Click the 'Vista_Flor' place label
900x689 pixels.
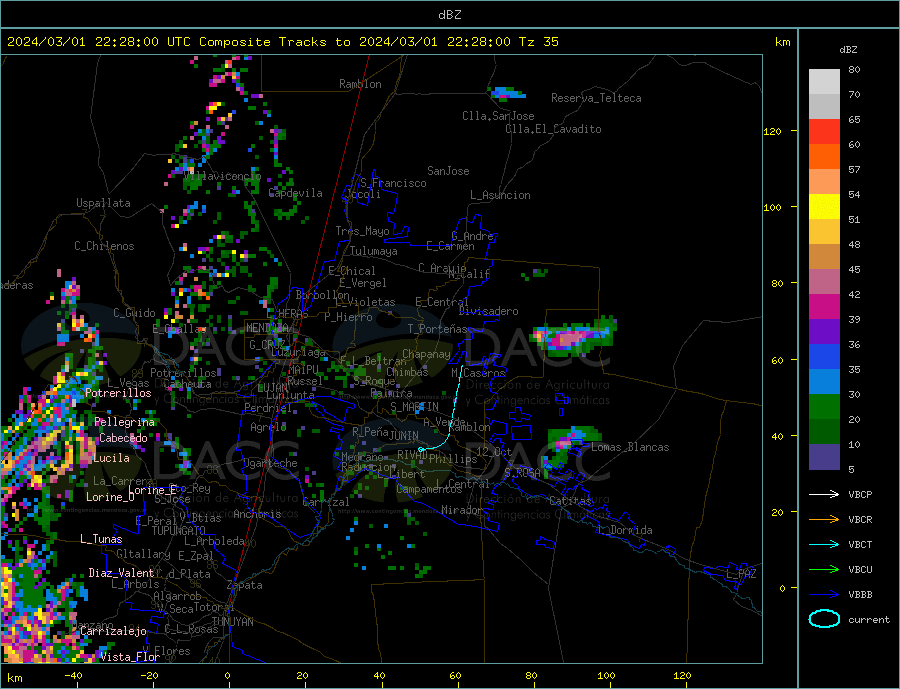click(129, 657)
